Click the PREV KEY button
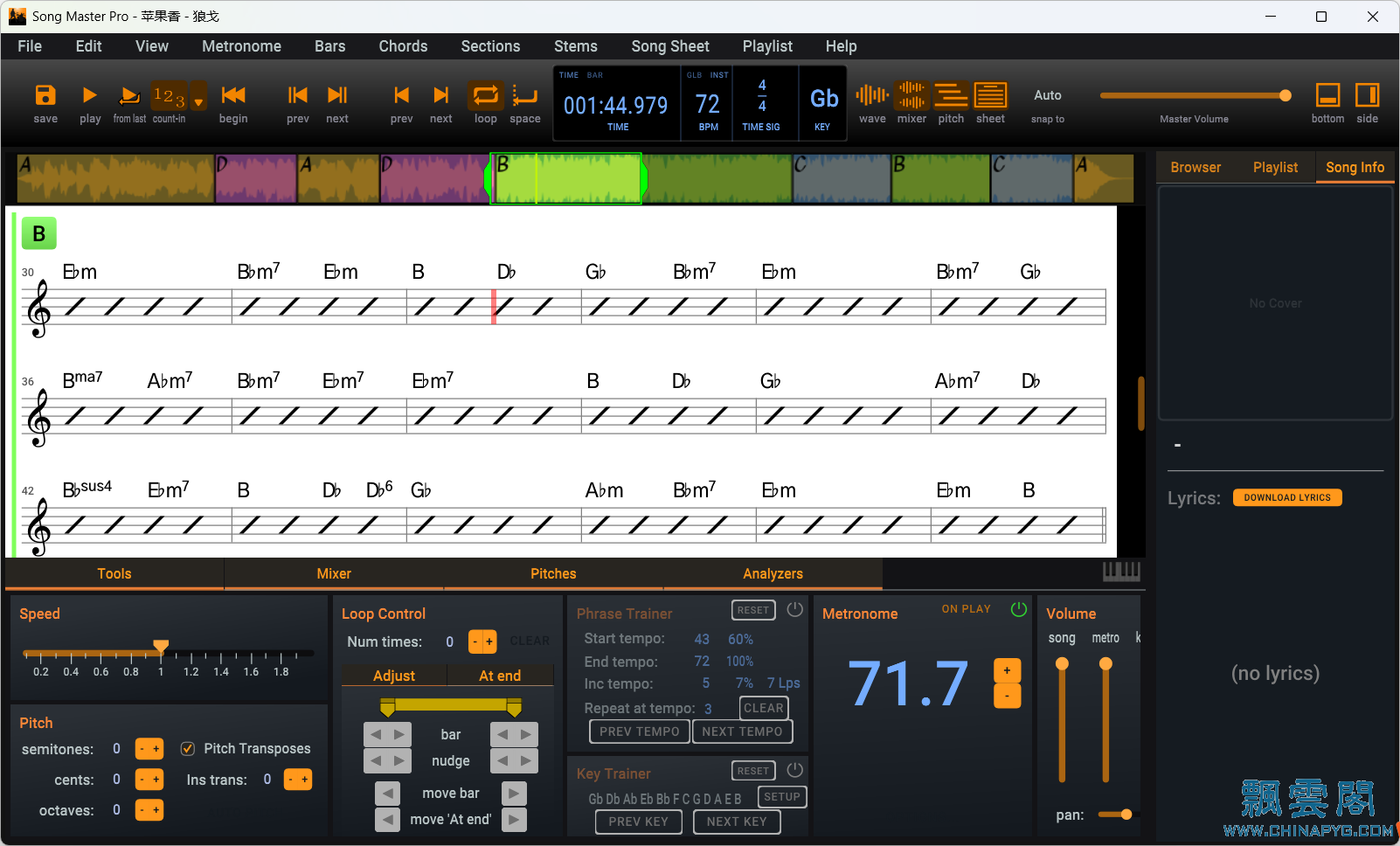1400x846 pixels. [x=638, y=822]
